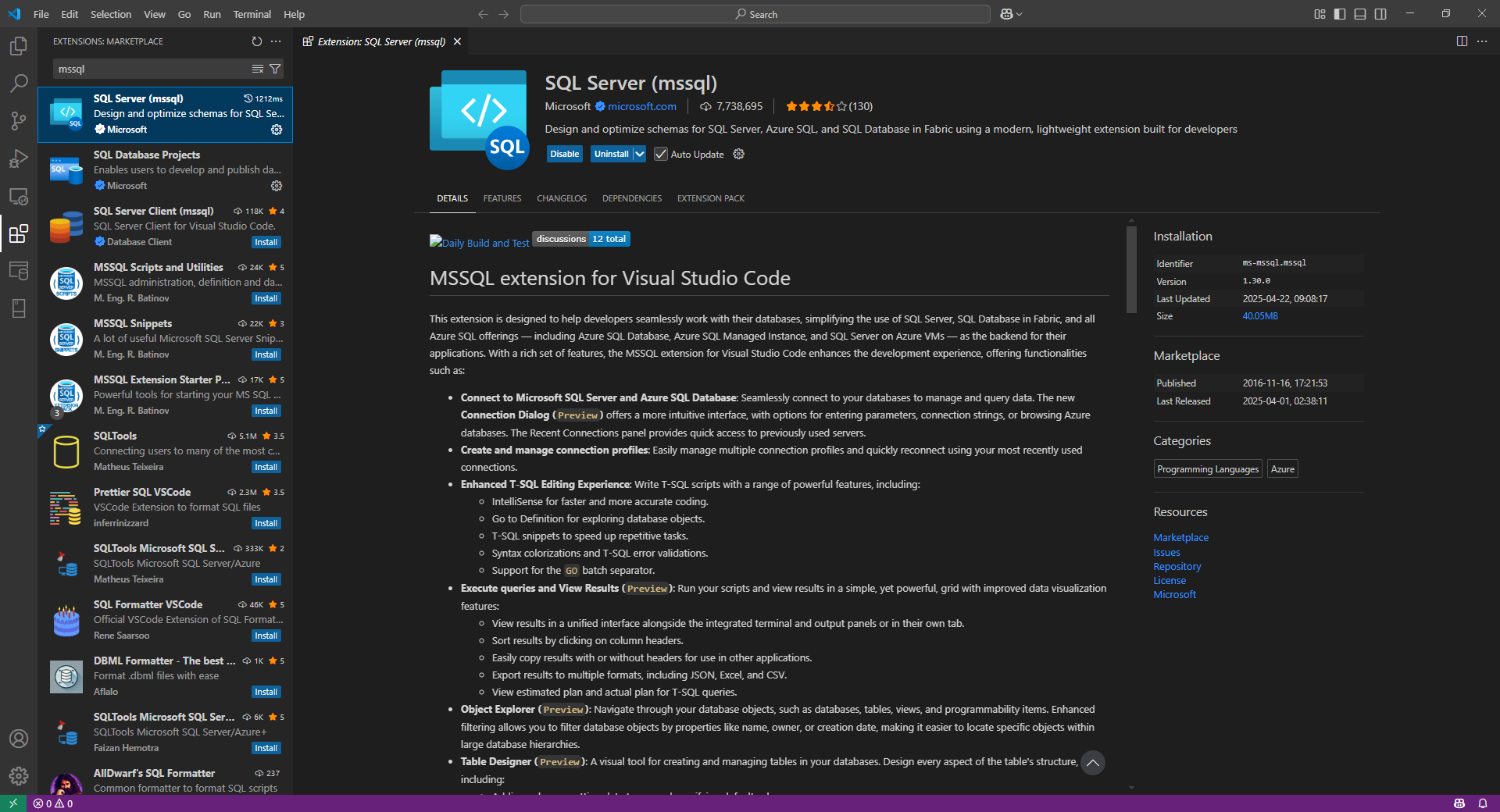Install SQL Server Client (mssql)
The image size is (1500, 812).
coord(266,242)
